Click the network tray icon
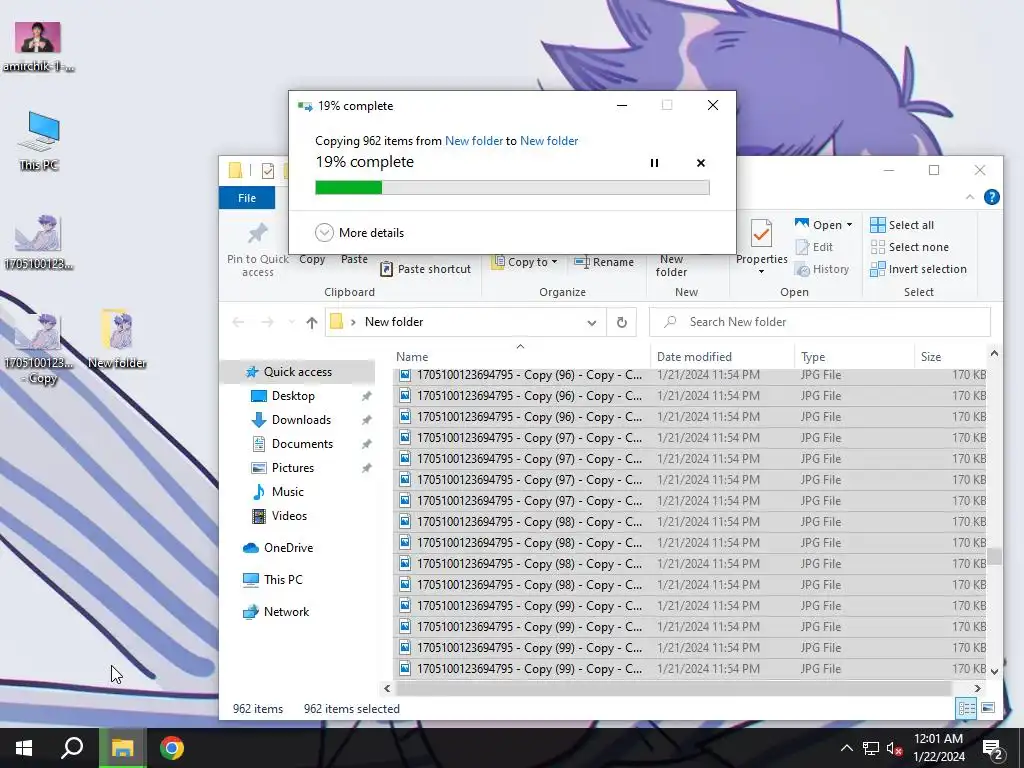1024x768 pixels. [871, 748]
